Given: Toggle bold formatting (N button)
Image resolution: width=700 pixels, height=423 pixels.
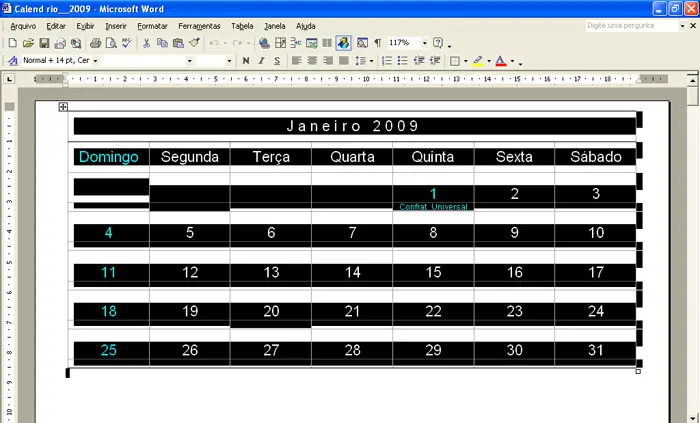Looking at the screenshot, I should tap(246, 61).
